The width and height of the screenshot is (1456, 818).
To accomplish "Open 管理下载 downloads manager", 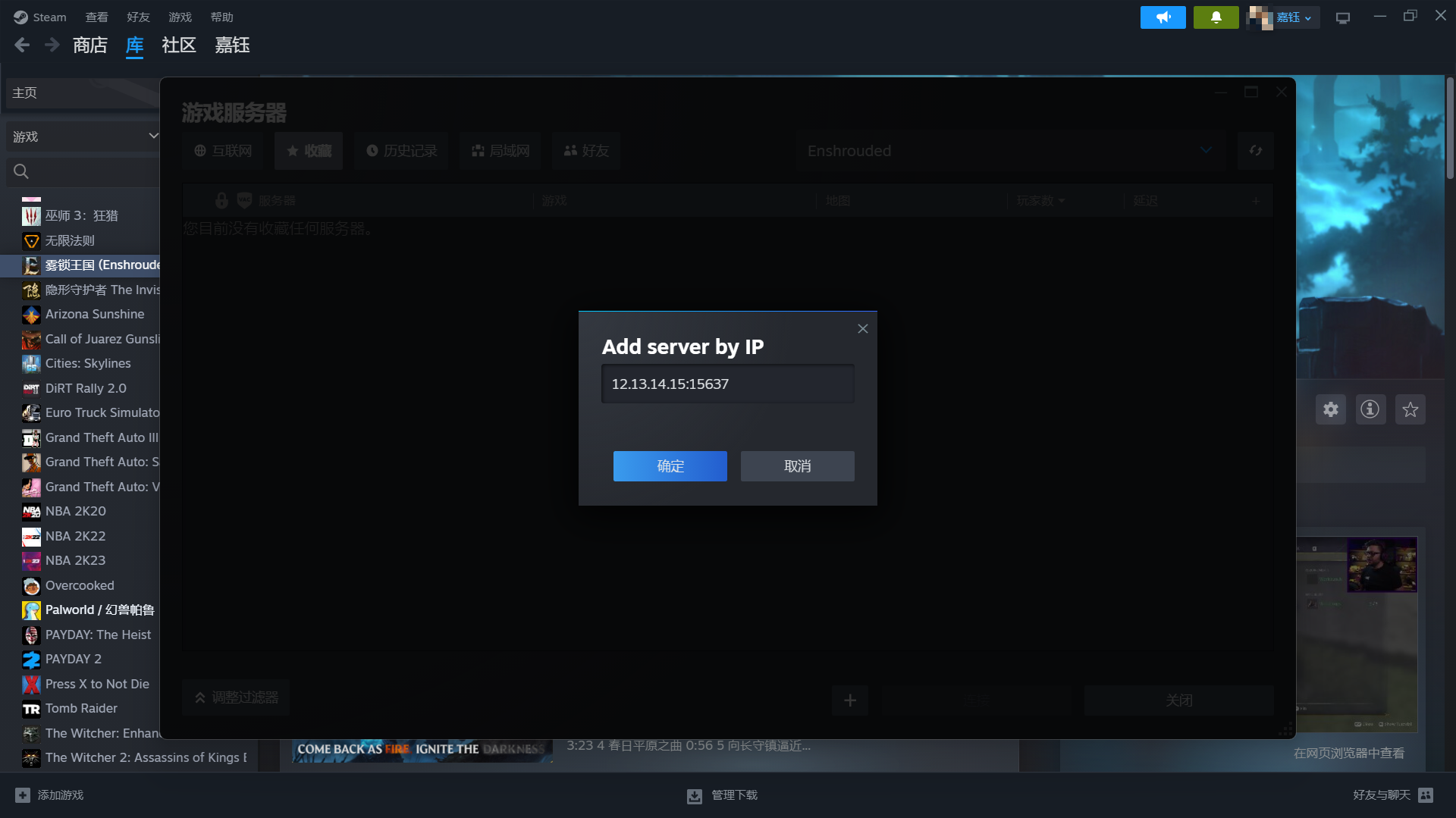I will [x=722, y=795].
